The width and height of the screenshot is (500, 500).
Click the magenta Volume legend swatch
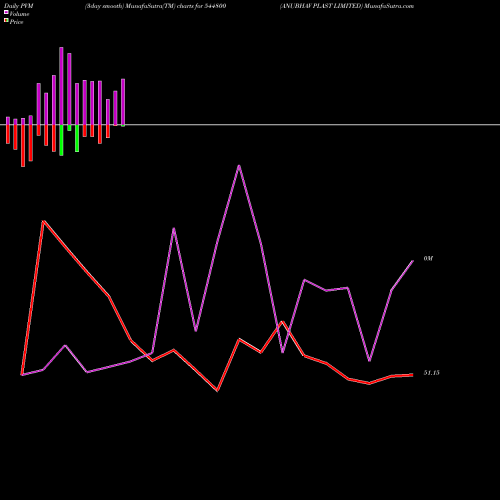coord(6,12)
